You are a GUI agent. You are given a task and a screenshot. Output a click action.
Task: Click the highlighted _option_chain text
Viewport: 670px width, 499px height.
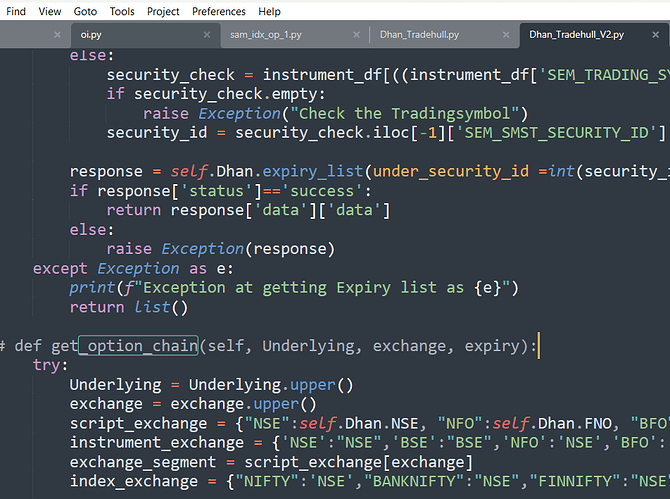point(138,346)
